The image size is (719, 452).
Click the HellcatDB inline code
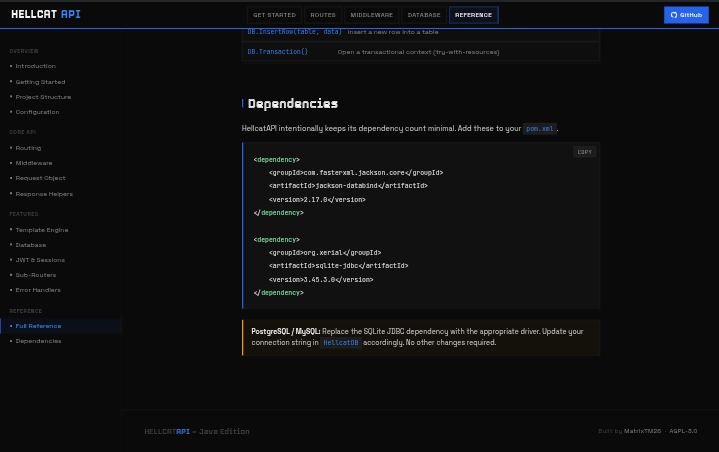coord(341,343)
